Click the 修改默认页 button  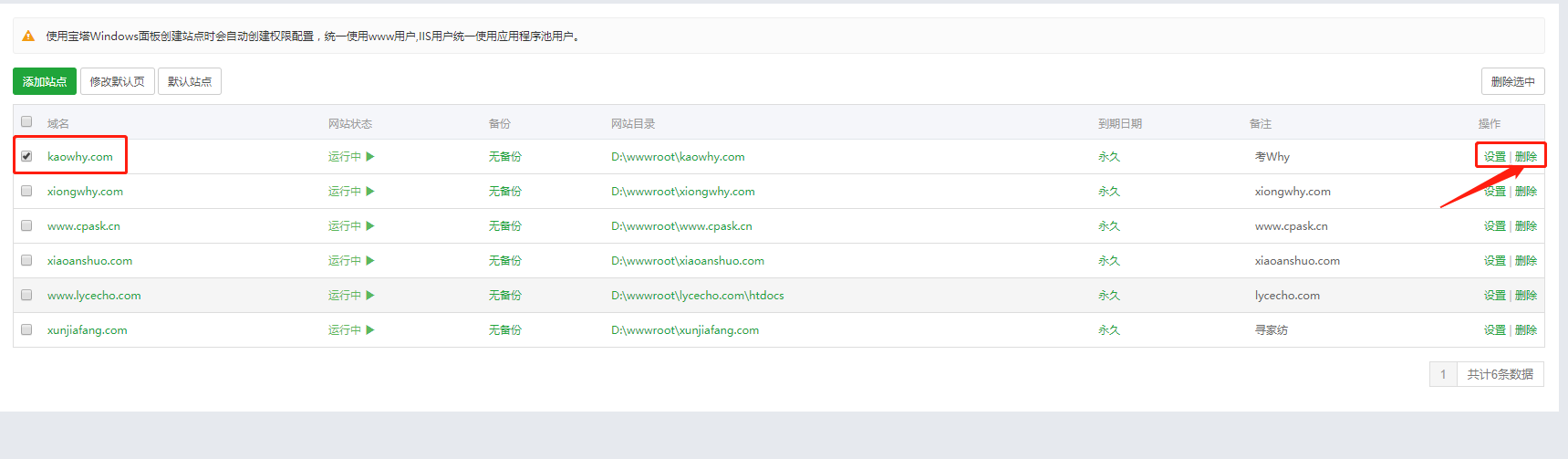pyautogui.click(x=117, y=81)
